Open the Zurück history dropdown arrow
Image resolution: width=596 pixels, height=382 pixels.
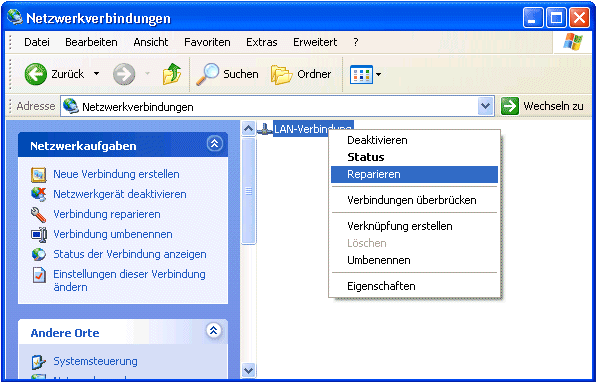click(97, 74)
